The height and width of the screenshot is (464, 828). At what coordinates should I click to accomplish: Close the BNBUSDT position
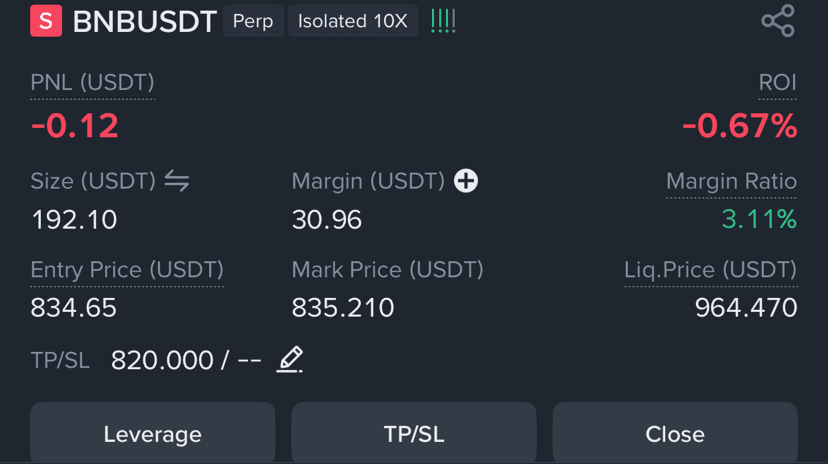tap(675, 433)
